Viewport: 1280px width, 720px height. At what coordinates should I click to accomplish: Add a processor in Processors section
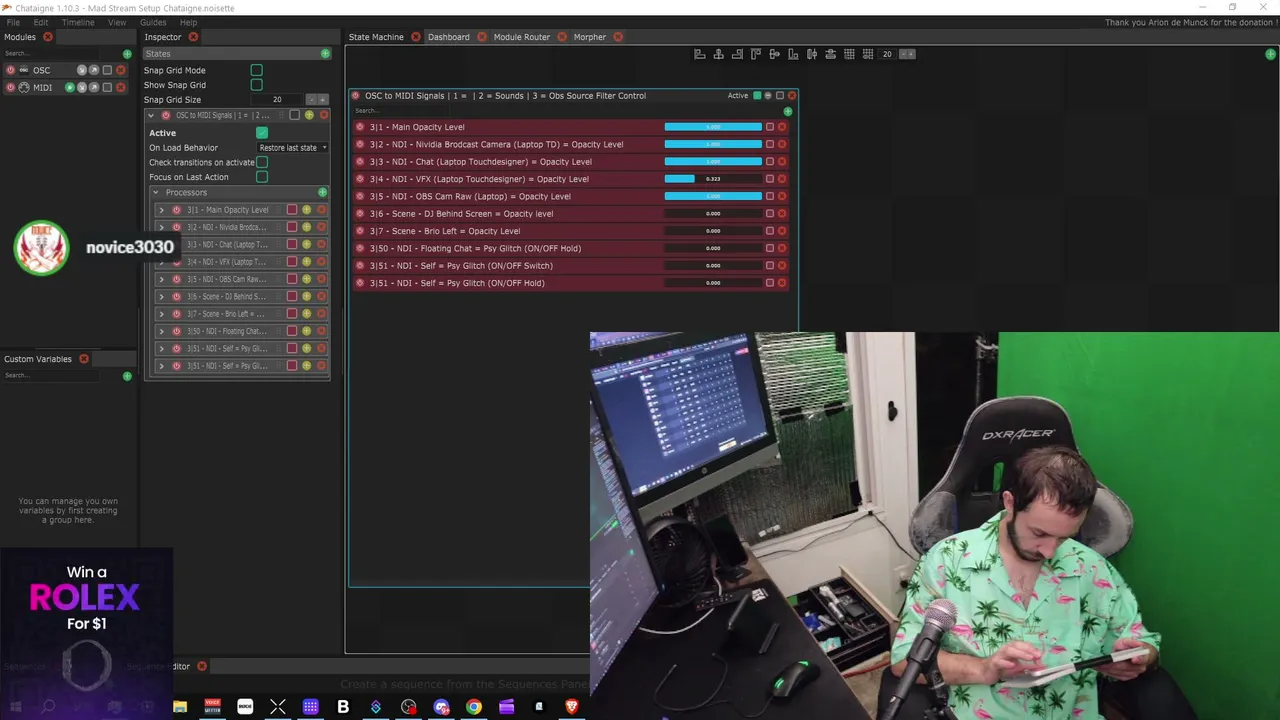tap(322, 192)
